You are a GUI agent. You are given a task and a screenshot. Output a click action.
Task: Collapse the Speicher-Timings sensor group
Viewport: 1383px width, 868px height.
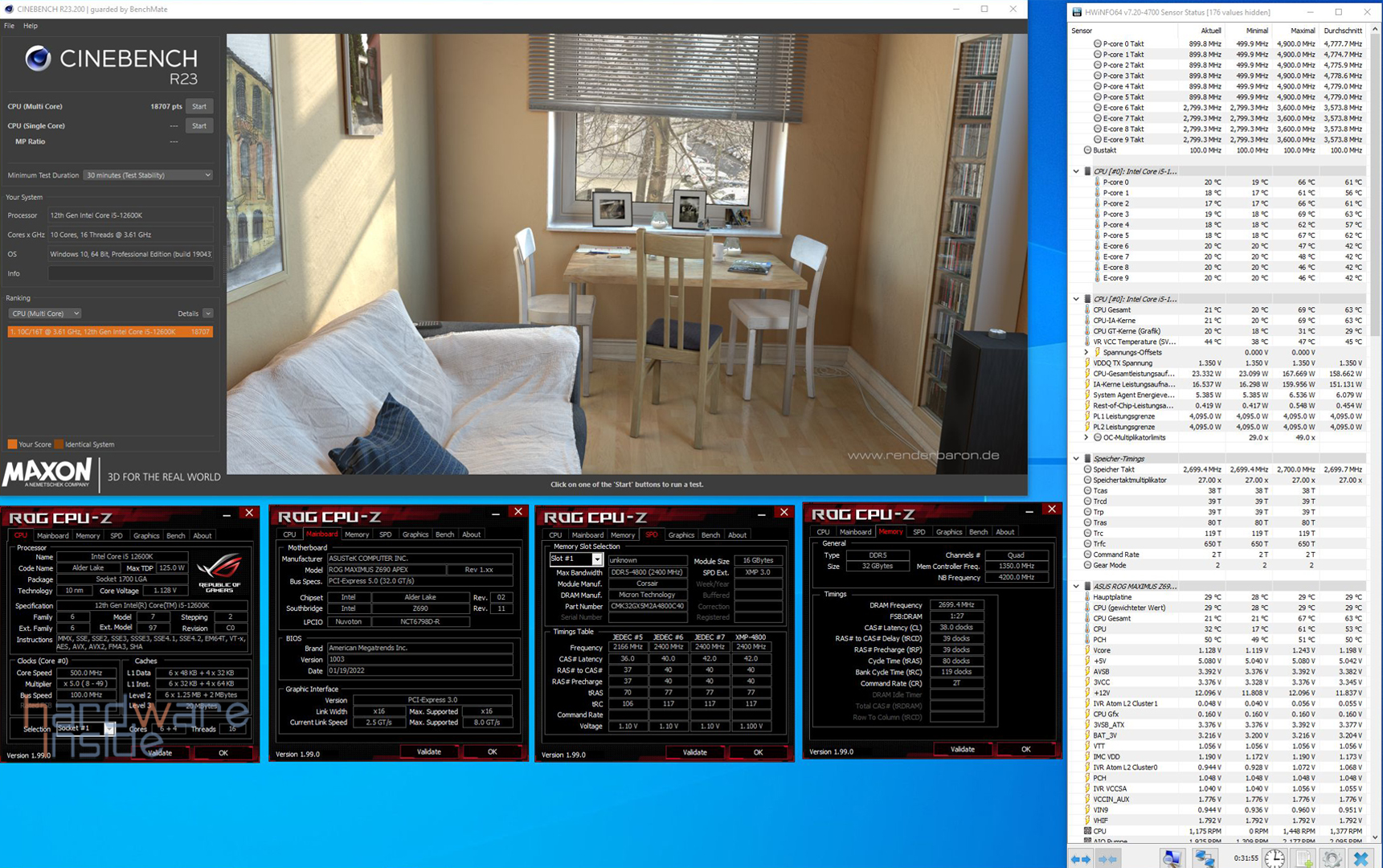coord(1076,459)
